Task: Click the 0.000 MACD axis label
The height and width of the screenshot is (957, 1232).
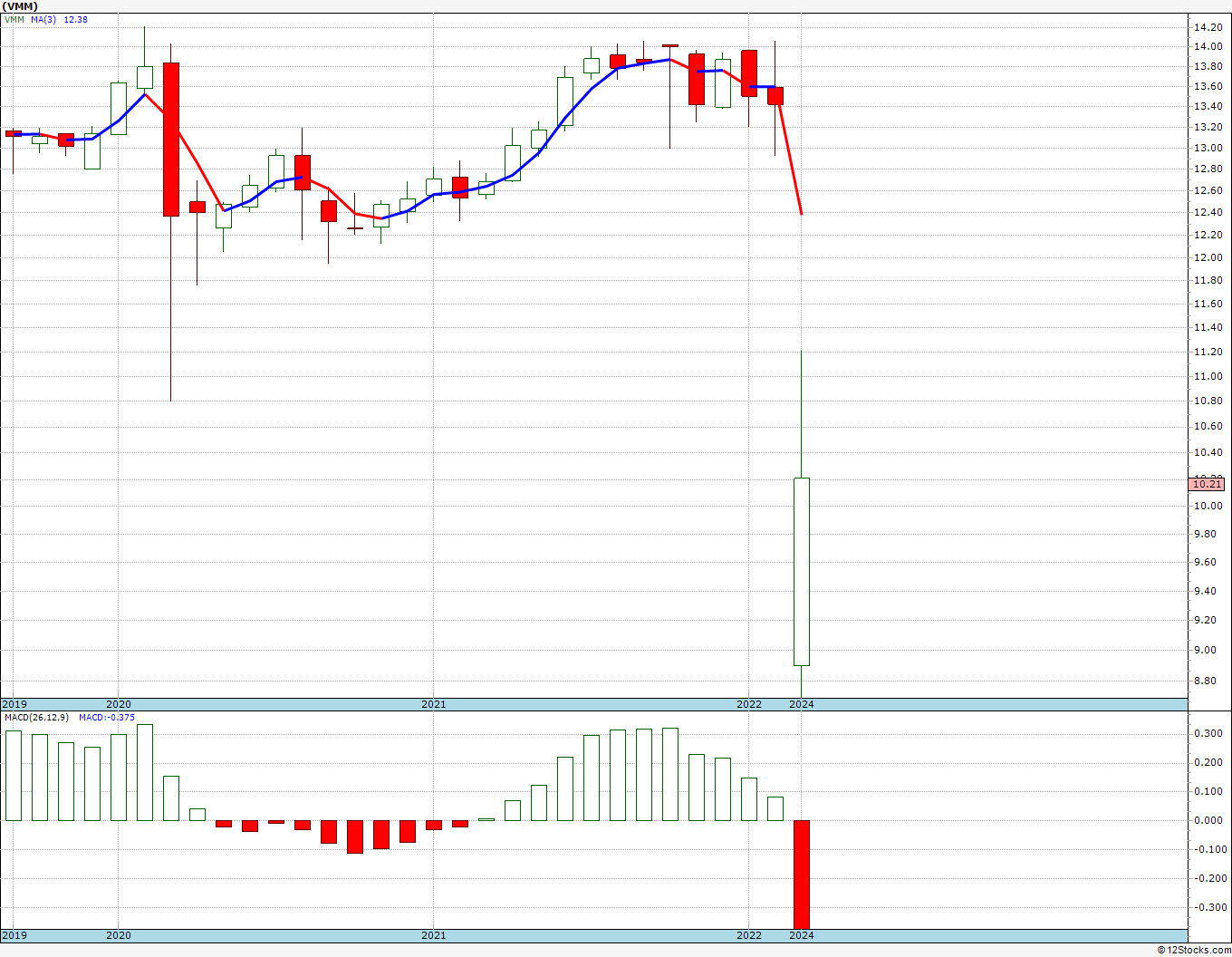Action: point(1210,821)
